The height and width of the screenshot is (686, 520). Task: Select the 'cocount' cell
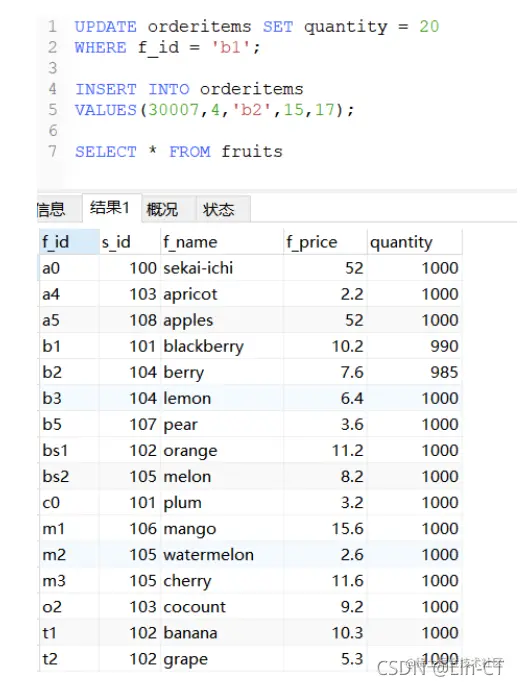[x=222, y=606]
